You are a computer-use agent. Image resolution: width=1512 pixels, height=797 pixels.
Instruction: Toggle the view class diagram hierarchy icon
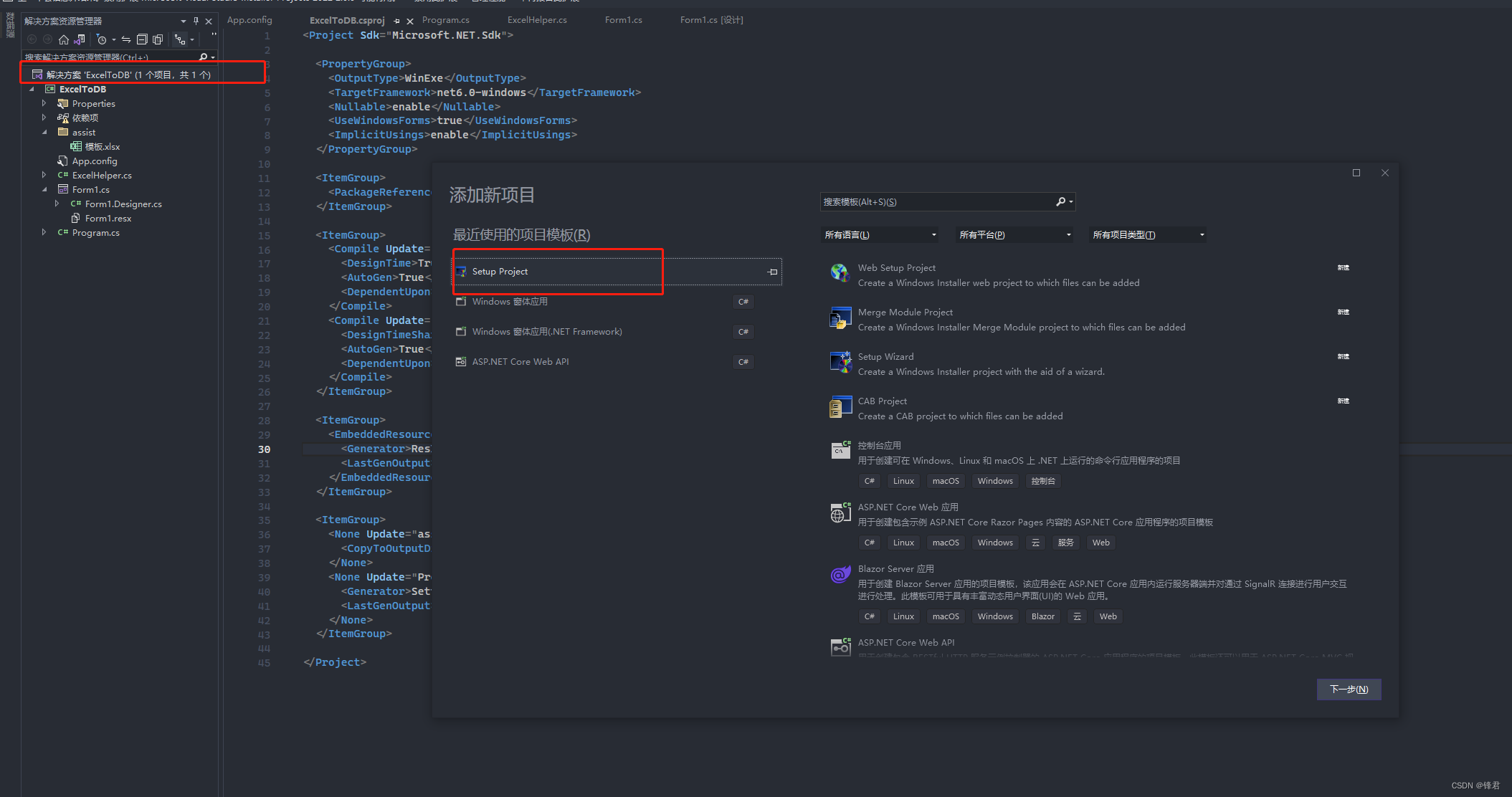179,39
